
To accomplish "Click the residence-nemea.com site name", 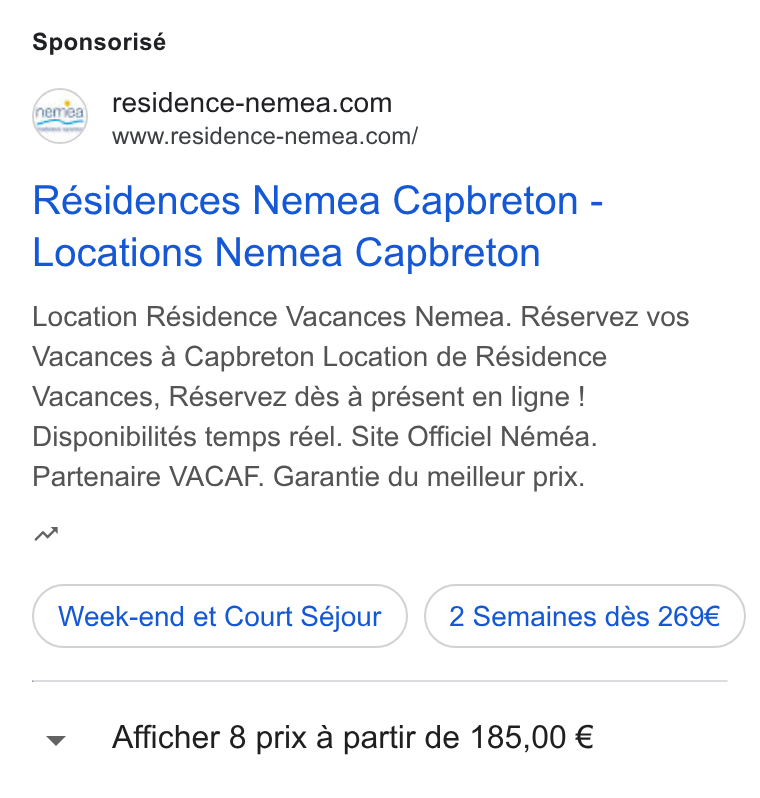I will pos(252,103).
